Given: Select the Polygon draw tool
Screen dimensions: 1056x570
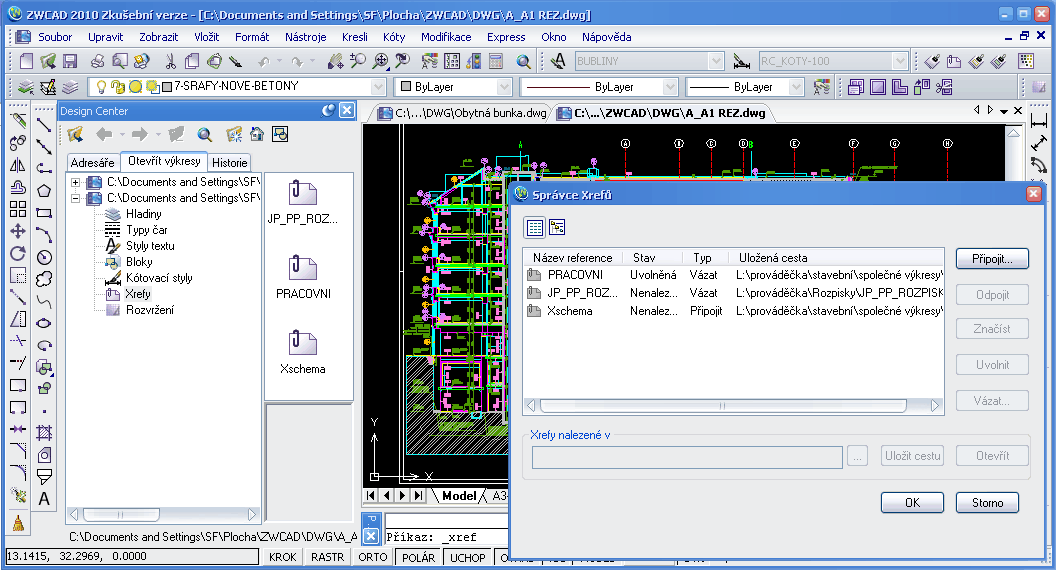Looking at the screenshot, I should [x=44, y=190].
